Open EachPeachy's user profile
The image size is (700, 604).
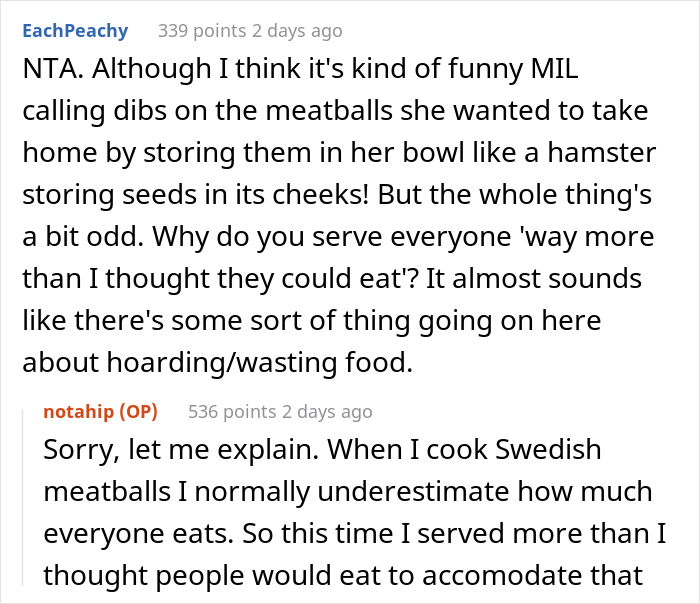pyautogui.click(x=75, y=31)
